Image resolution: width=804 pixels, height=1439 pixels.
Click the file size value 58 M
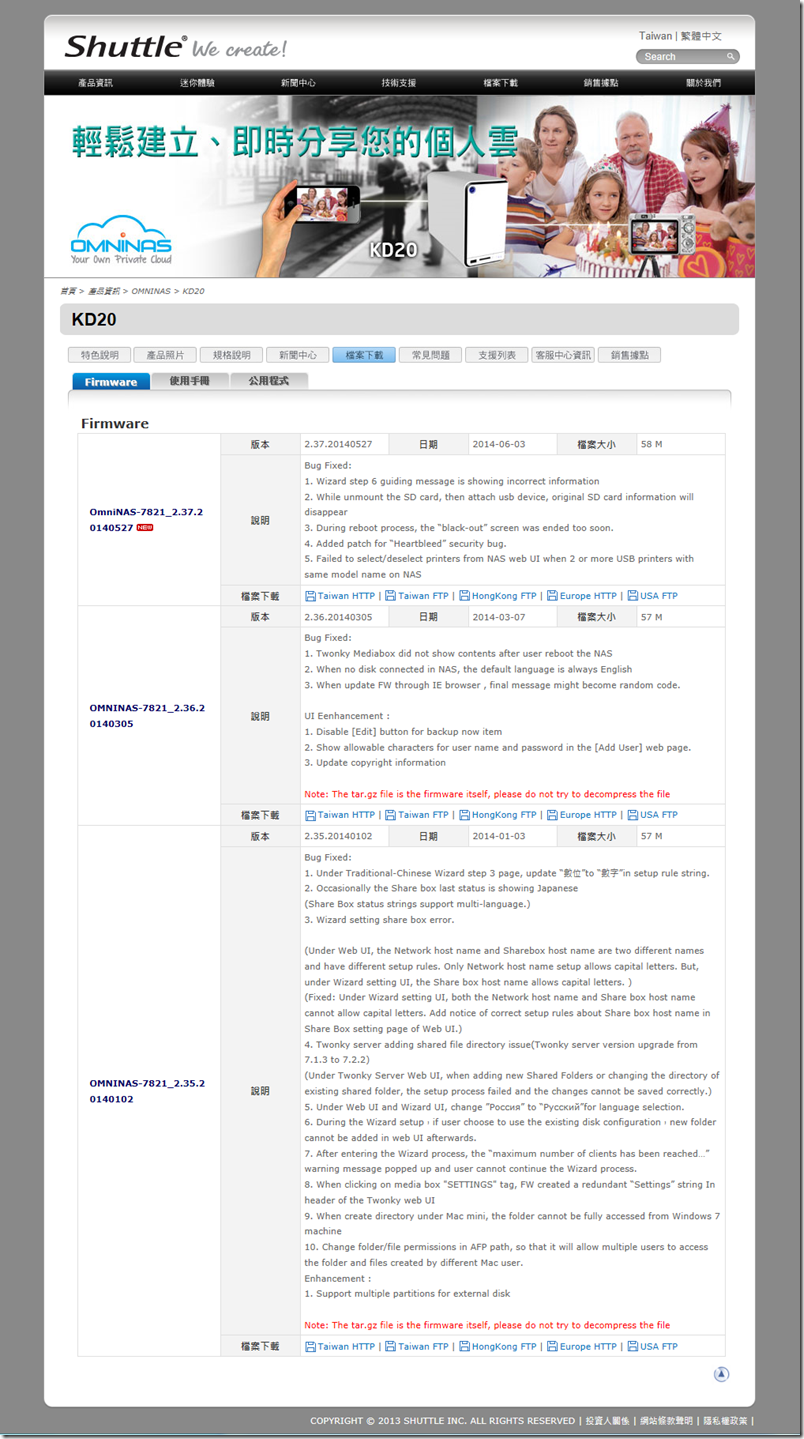click(652, 444)
